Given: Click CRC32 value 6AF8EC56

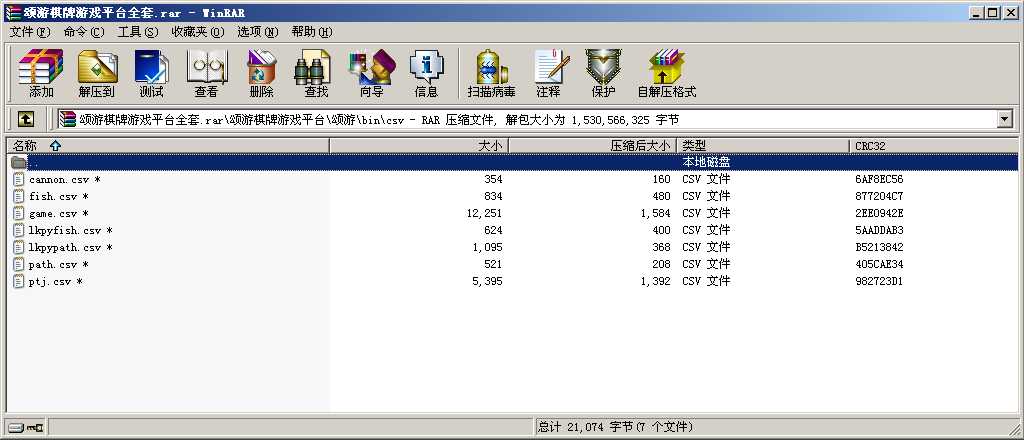Looking at the screenshot, I should [x=879, y=180].
